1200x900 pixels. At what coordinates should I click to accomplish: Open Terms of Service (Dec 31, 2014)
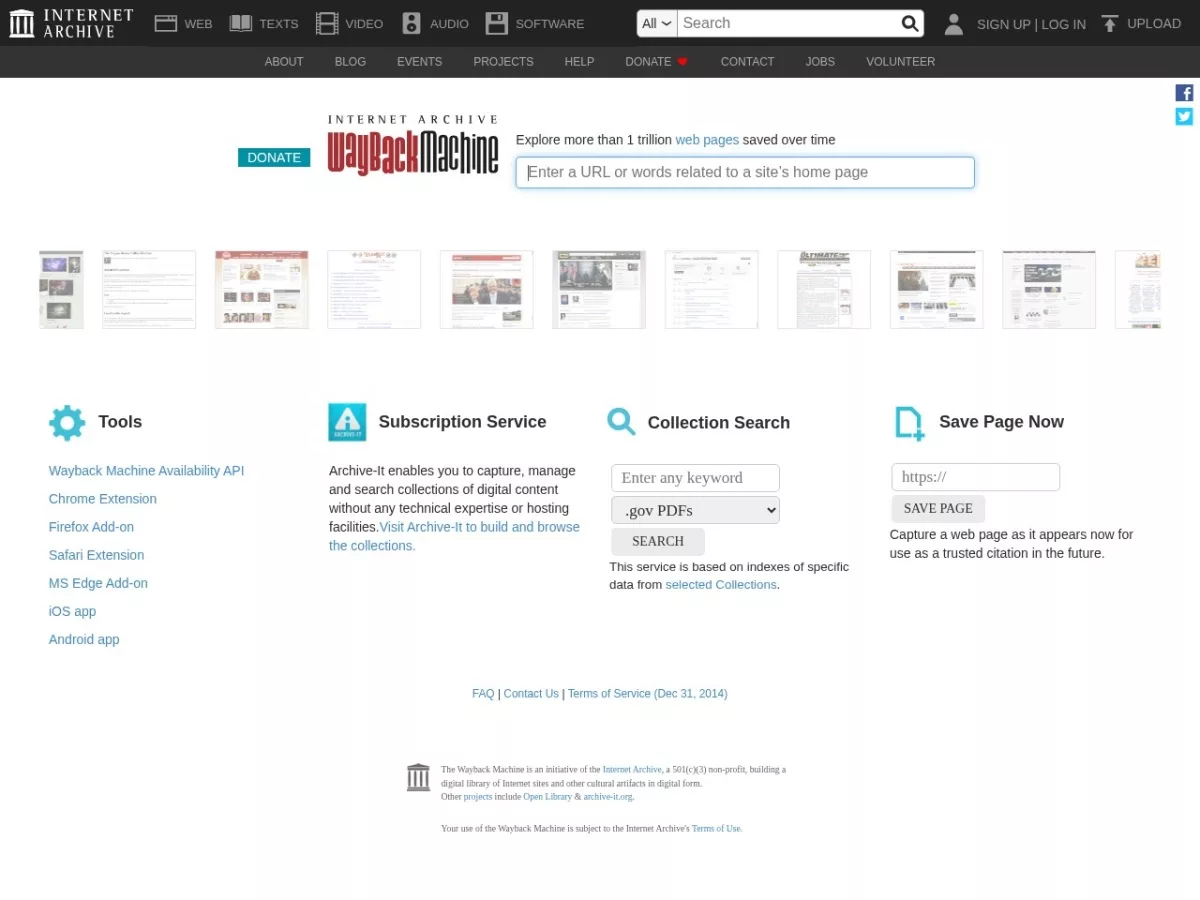pyautogui.click(x=648, y=694)
